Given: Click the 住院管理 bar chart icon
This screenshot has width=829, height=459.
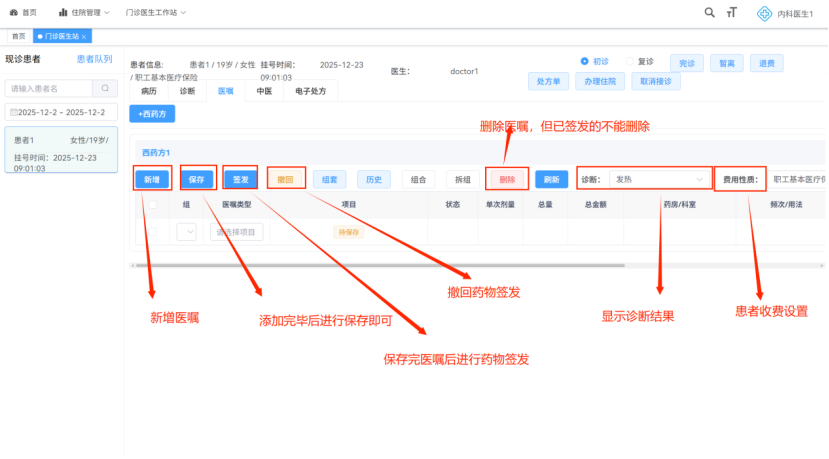Looking at the screenshot, I should [x=63, y=12].
